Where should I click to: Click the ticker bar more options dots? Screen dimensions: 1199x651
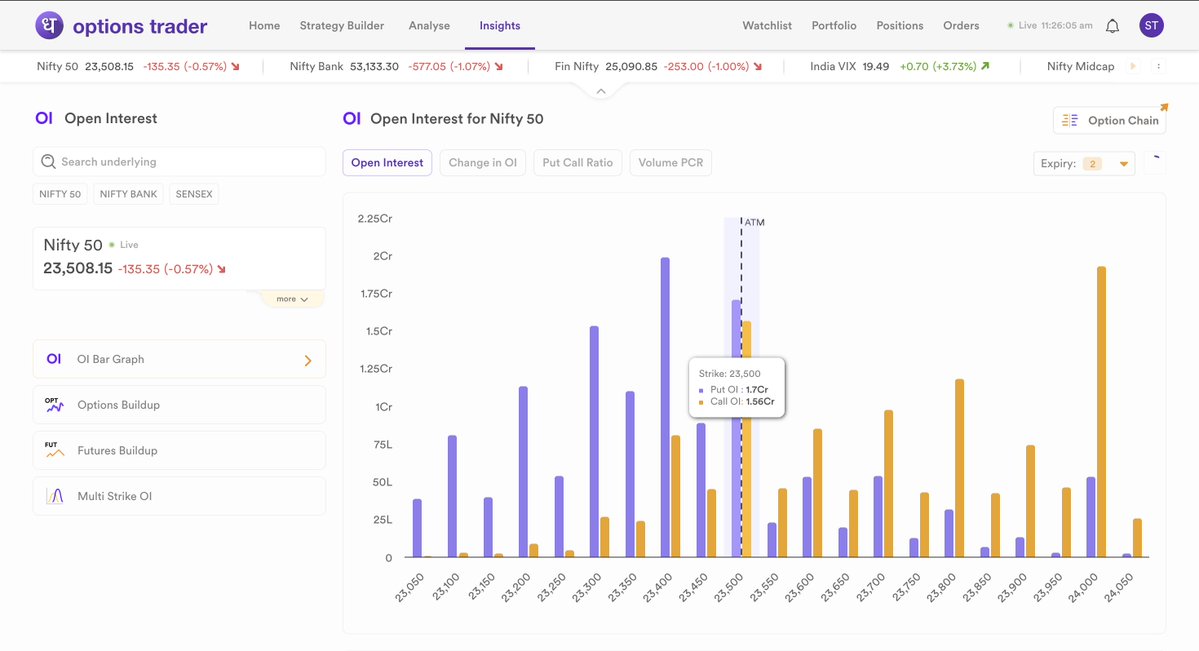click(1158, 67)
